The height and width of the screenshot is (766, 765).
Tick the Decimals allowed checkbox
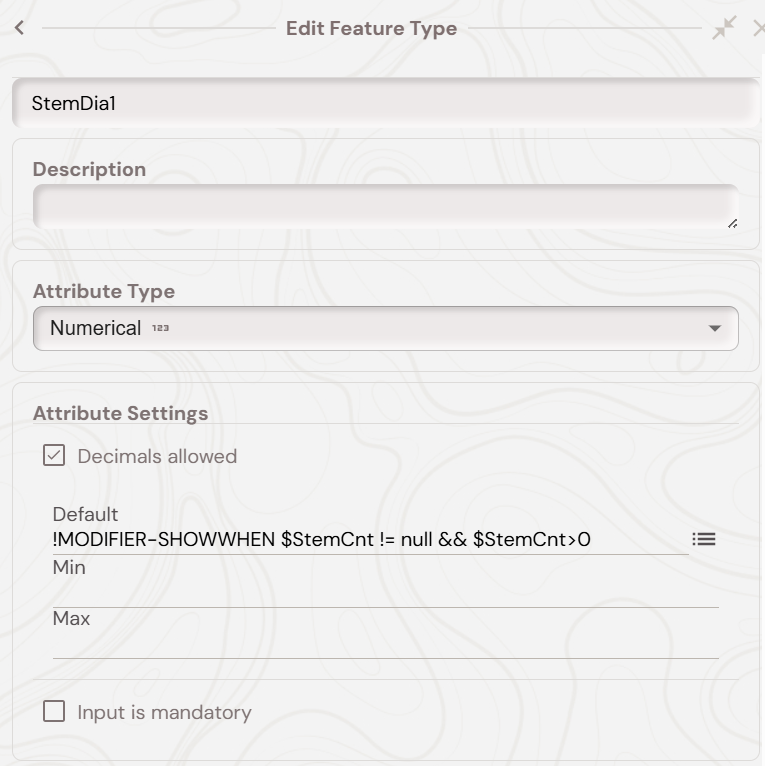(x=54, y=456)
